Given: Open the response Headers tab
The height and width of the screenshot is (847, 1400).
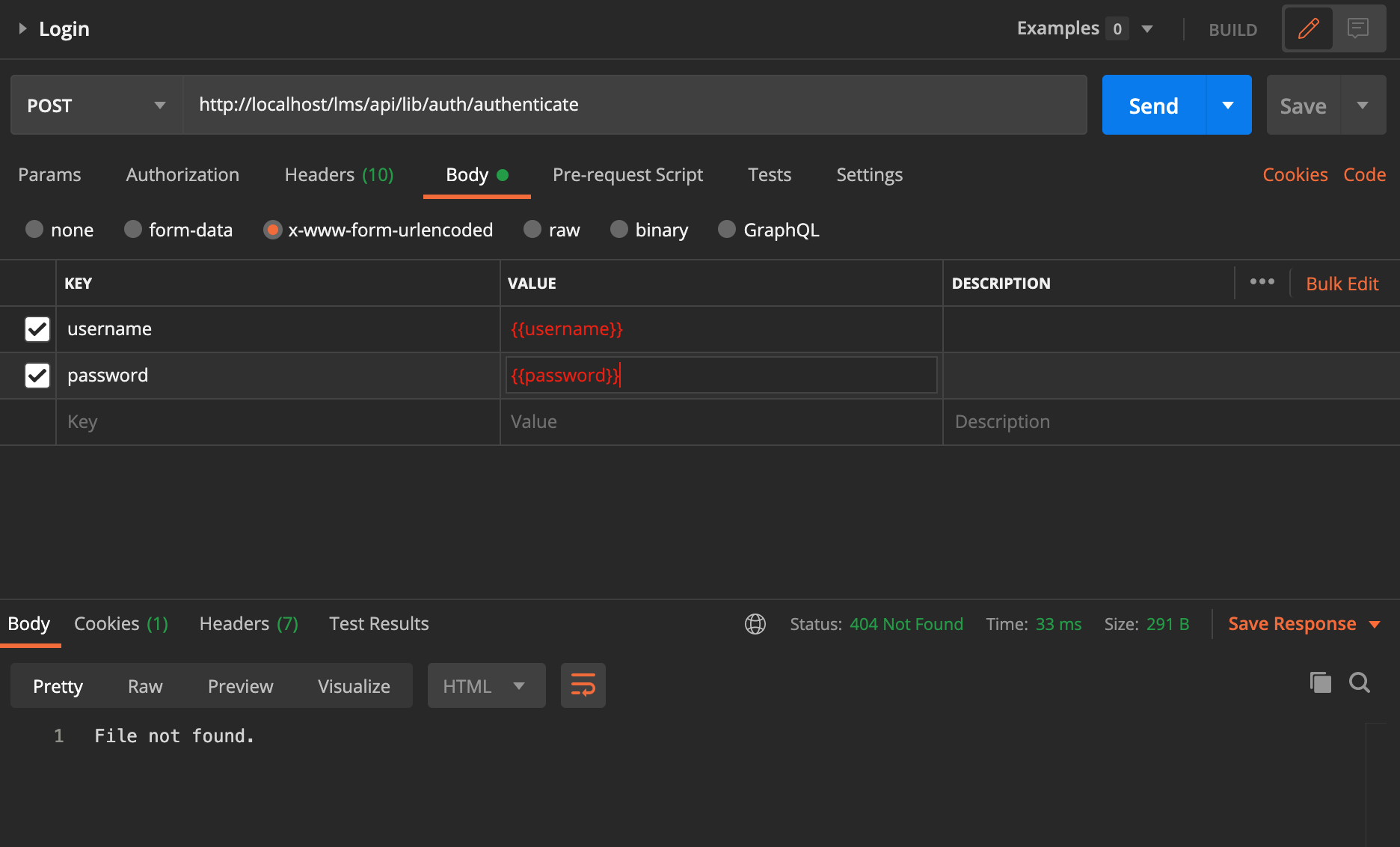Looking at the screenshot, I should click(248, 624).
